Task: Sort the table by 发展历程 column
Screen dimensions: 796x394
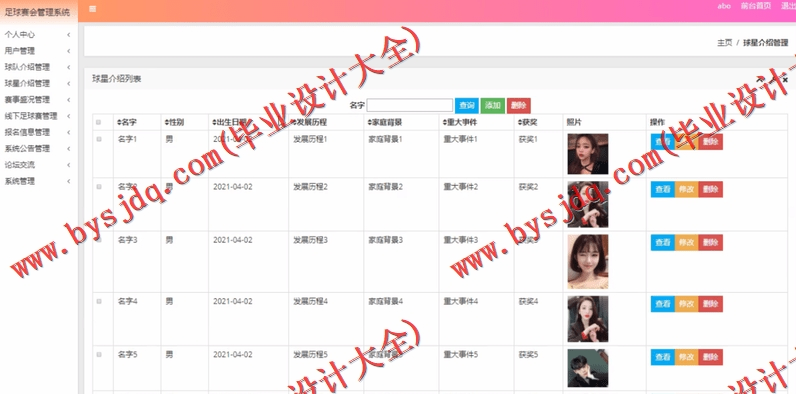Action: [309, 122]
